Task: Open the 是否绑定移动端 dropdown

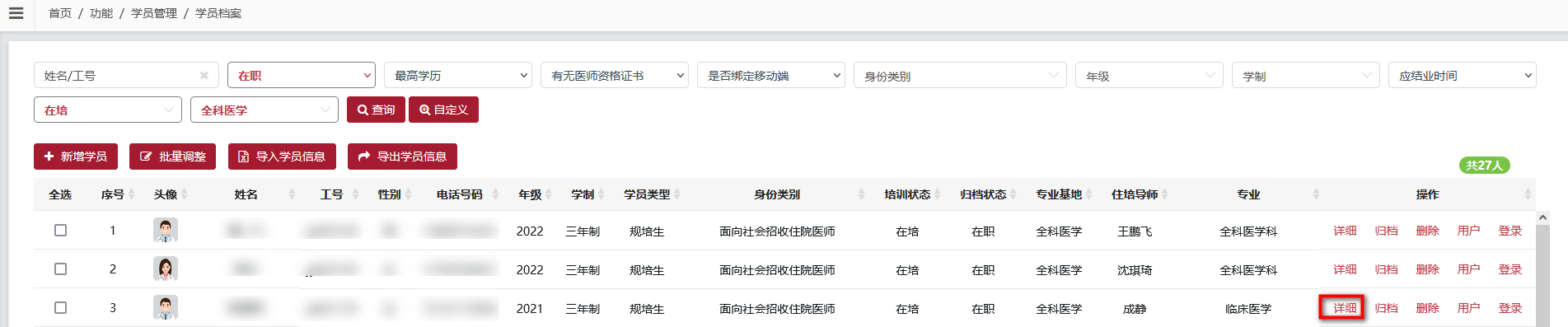Action: click(x=771, y=76)
